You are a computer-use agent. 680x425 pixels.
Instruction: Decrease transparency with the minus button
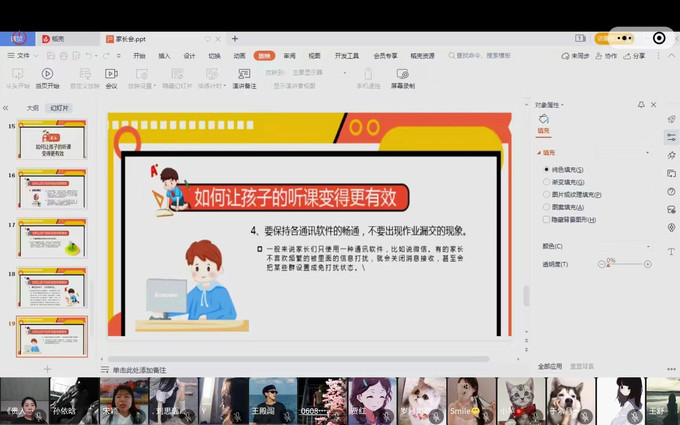pyautogui.click(x=602, y=264)
